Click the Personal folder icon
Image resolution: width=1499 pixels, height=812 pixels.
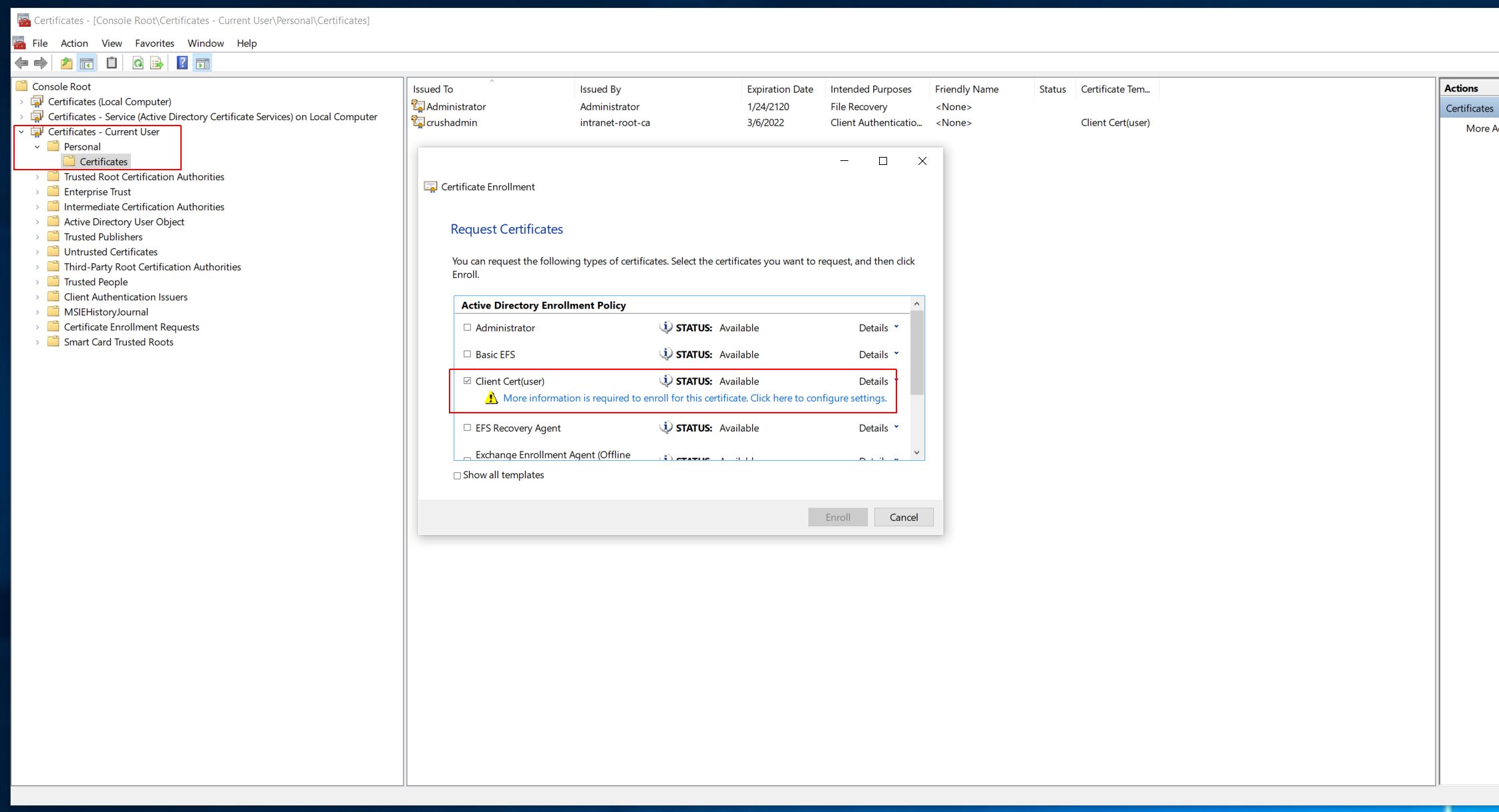coord(53,146)
